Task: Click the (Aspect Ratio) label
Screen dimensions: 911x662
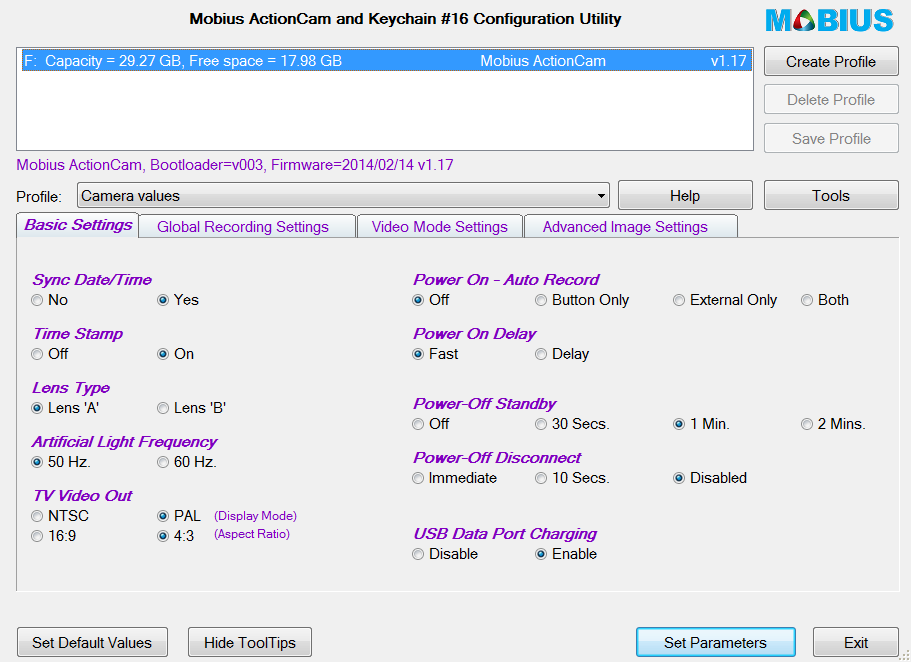Action: (252, 534)
